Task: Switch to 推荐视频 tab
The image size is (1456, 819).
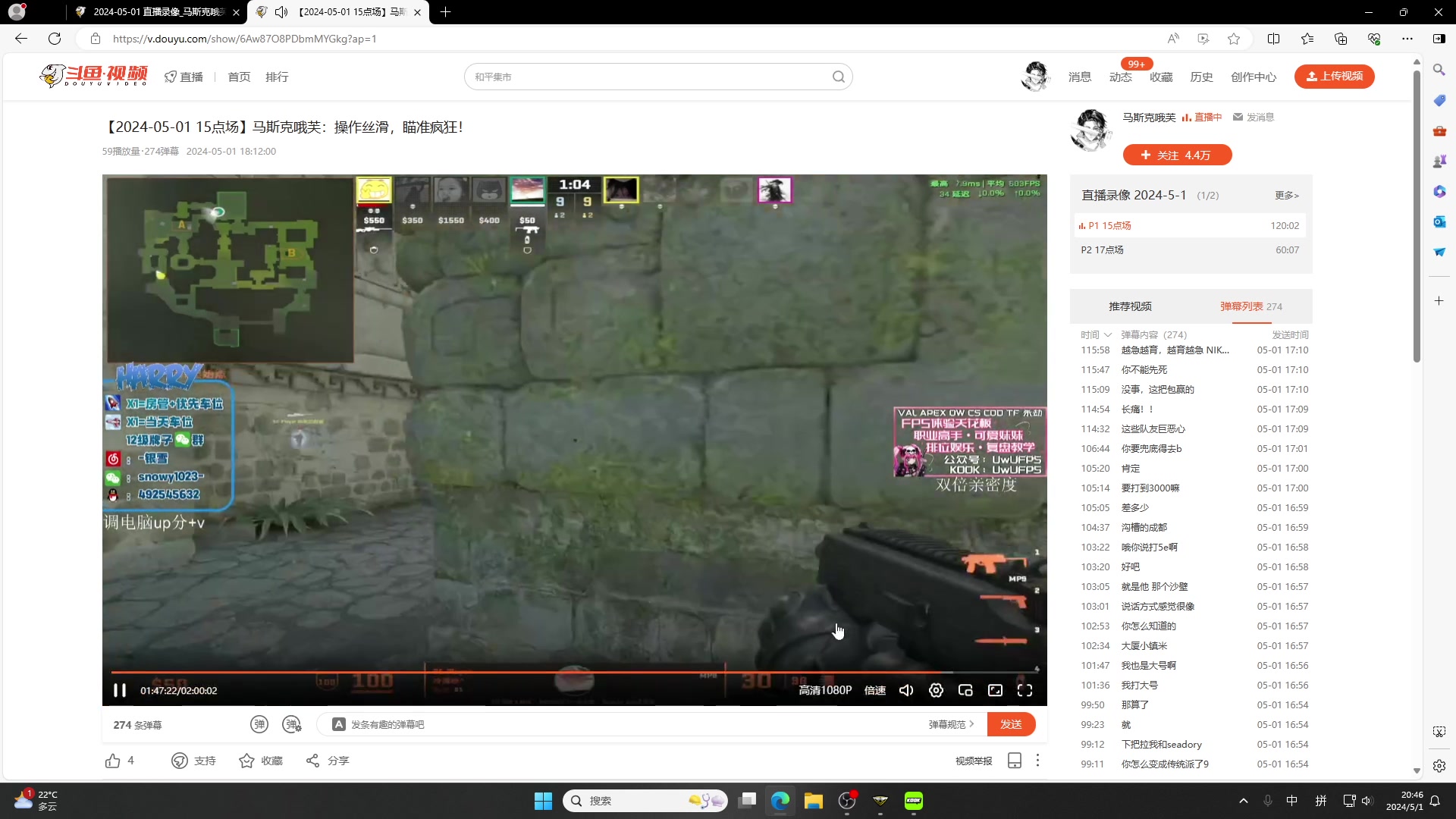Action: point(1130,306)
